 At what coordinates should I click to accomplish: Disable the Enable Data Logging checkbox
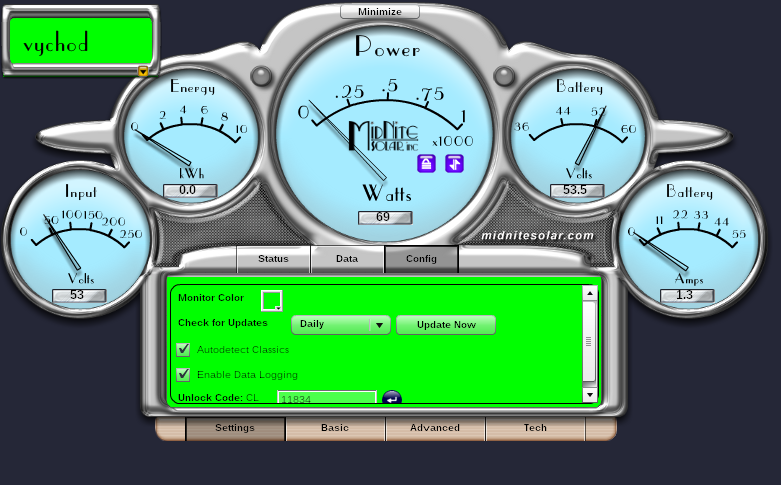pos(183,374)
